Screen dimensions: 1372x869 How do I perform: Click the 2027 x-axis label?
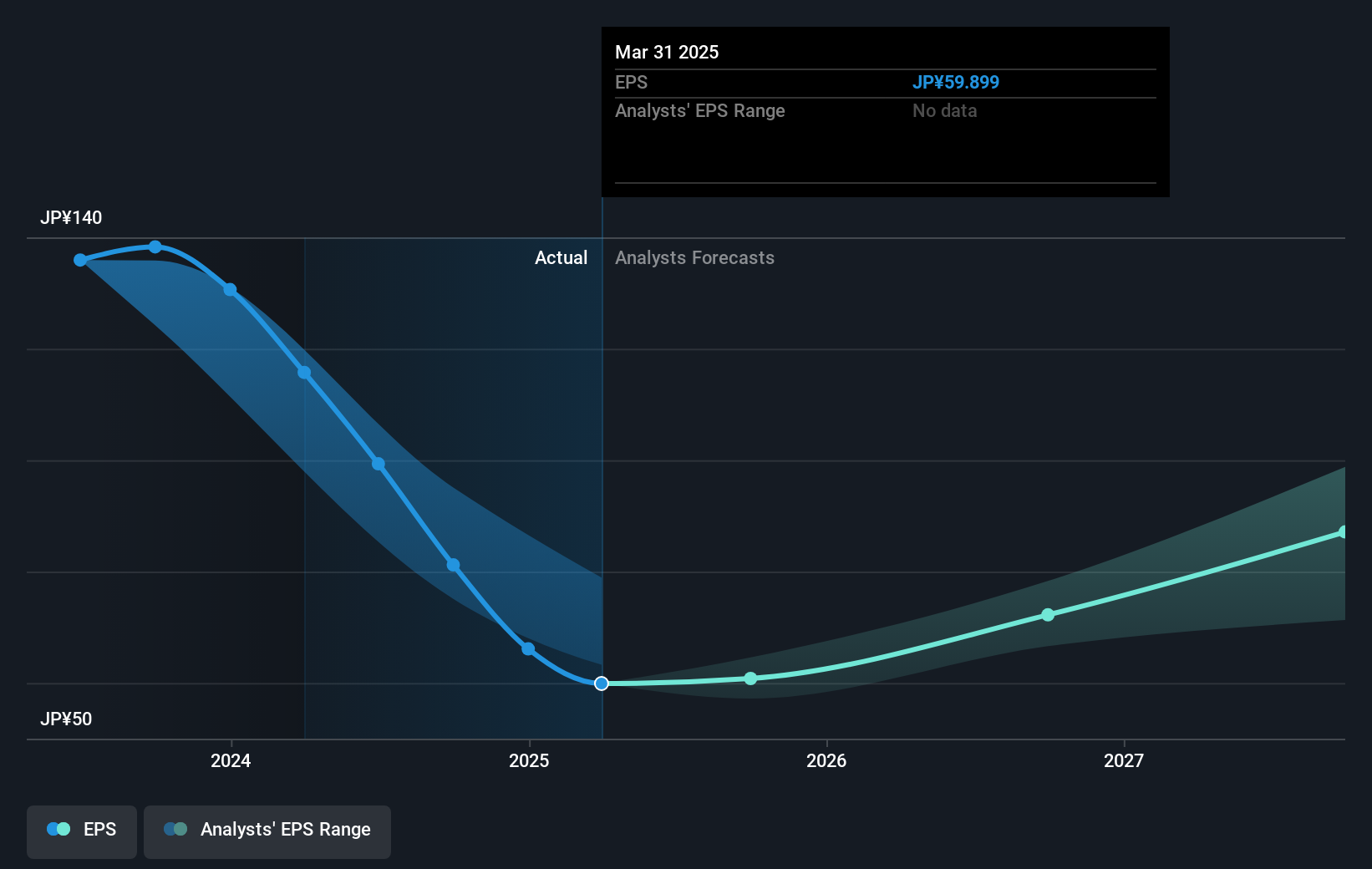click(x=1124, y=760)
